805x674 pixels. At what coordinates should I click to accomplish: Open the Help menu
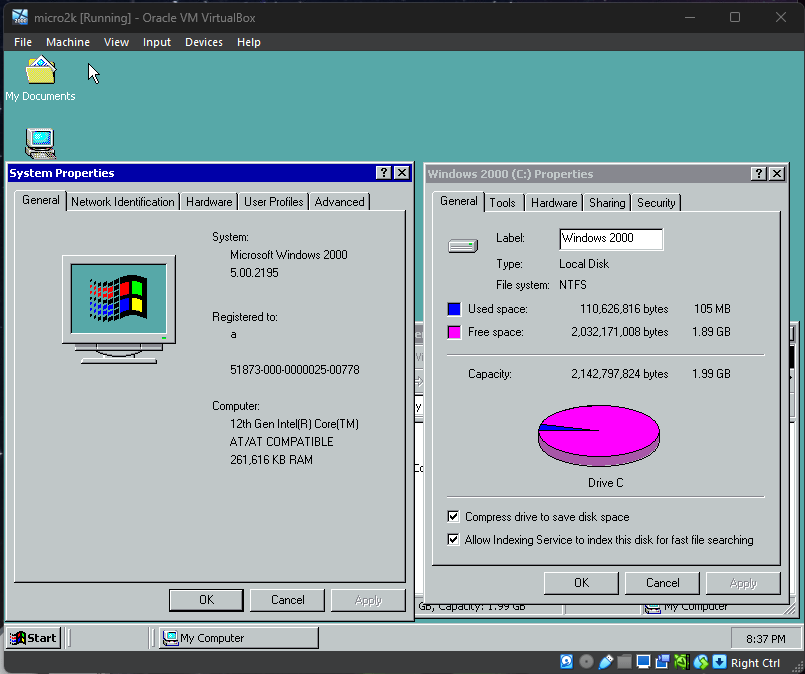click(248, 42)
